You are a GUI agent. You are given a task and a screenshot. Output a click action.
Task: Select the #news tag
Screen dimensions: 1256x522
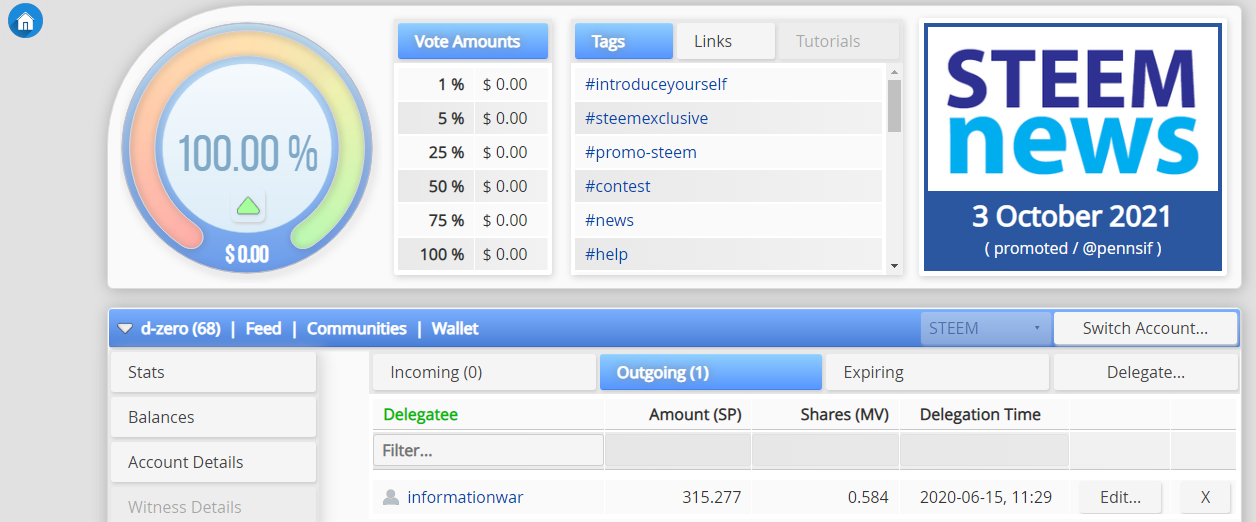tap(609, 220)
